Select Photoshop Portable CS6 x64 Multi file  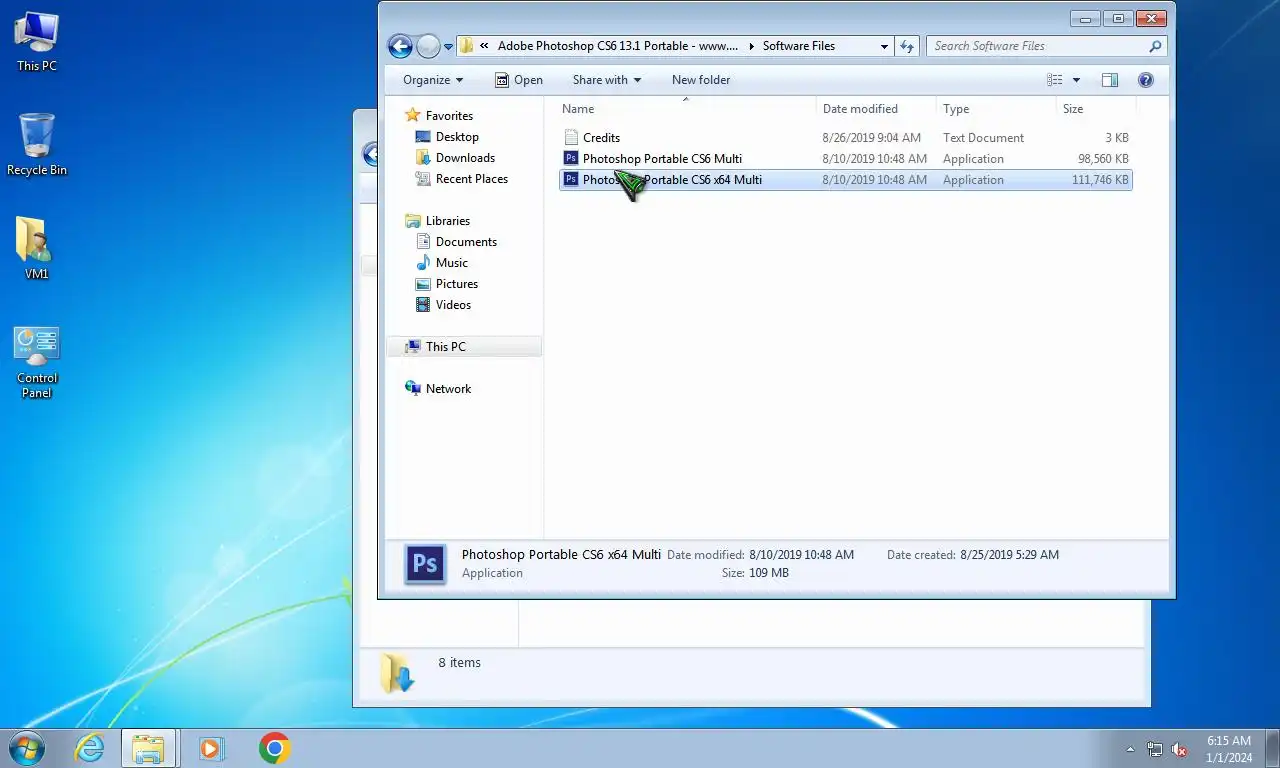point(845,180)
